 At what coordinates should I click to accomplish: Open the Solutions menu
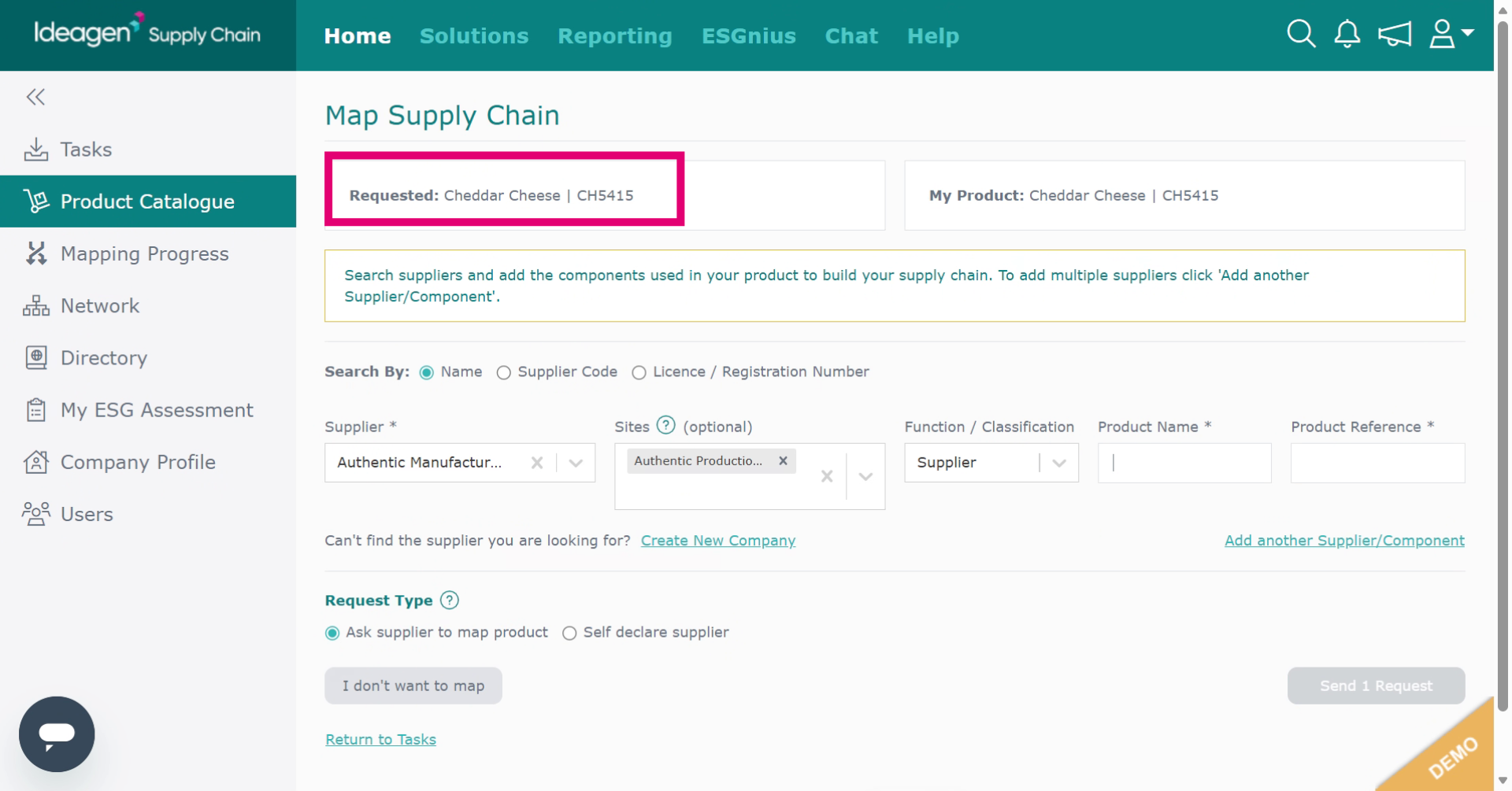(x=474, y=35)
